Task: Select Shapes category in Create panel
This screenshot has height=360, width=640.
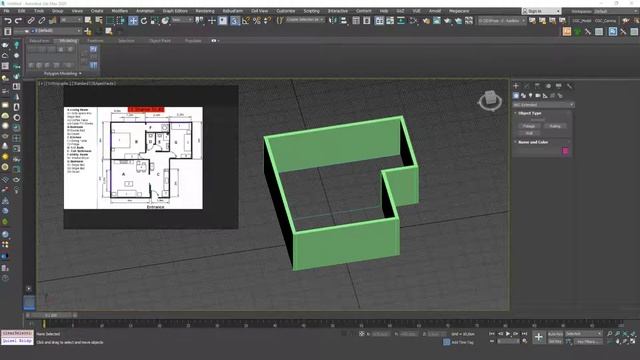Action: coord(523,96)
